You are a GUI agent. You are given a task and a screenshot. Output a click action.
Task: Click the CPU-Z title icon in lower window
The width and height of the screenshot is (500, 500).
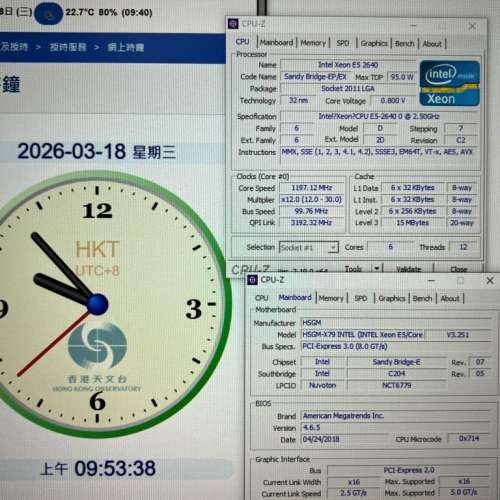[x=252, y=280]
